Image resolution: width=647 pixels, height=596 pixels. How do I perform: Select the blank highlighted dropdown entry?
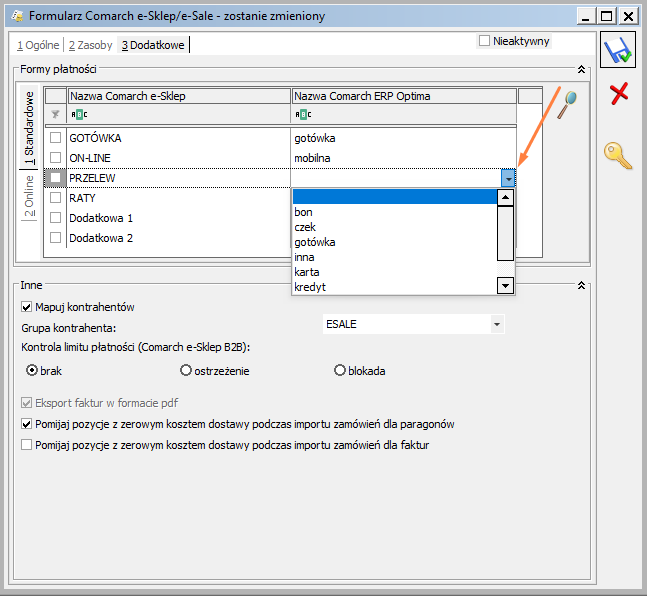(394, 197)
